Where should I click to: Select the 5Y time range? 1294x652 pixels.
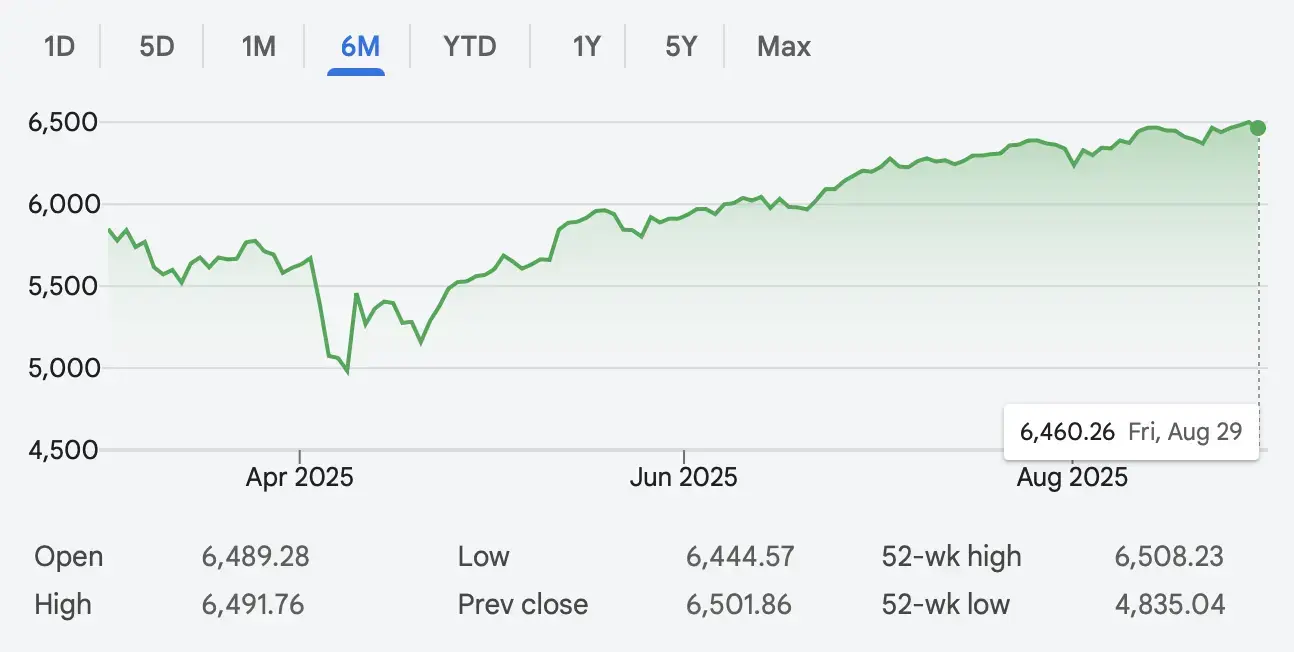click(x=681, y=47)
